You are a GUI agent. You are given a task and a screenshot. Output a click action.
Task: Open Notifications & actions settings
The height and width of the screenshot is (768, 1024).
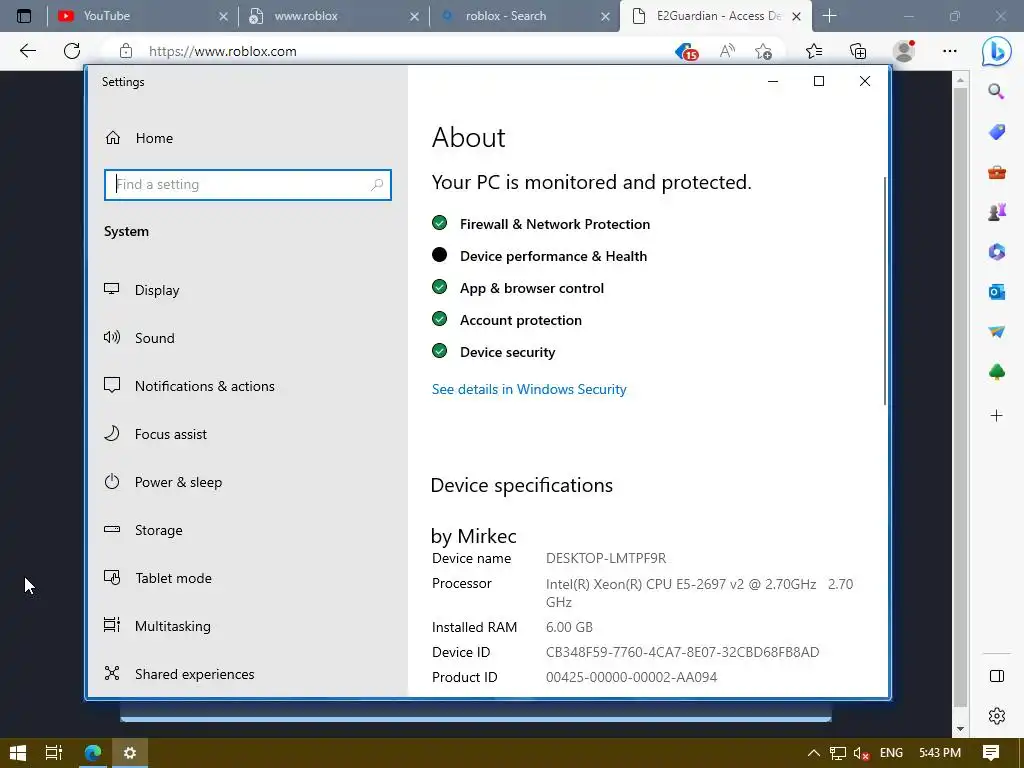(x=189, y=386)
